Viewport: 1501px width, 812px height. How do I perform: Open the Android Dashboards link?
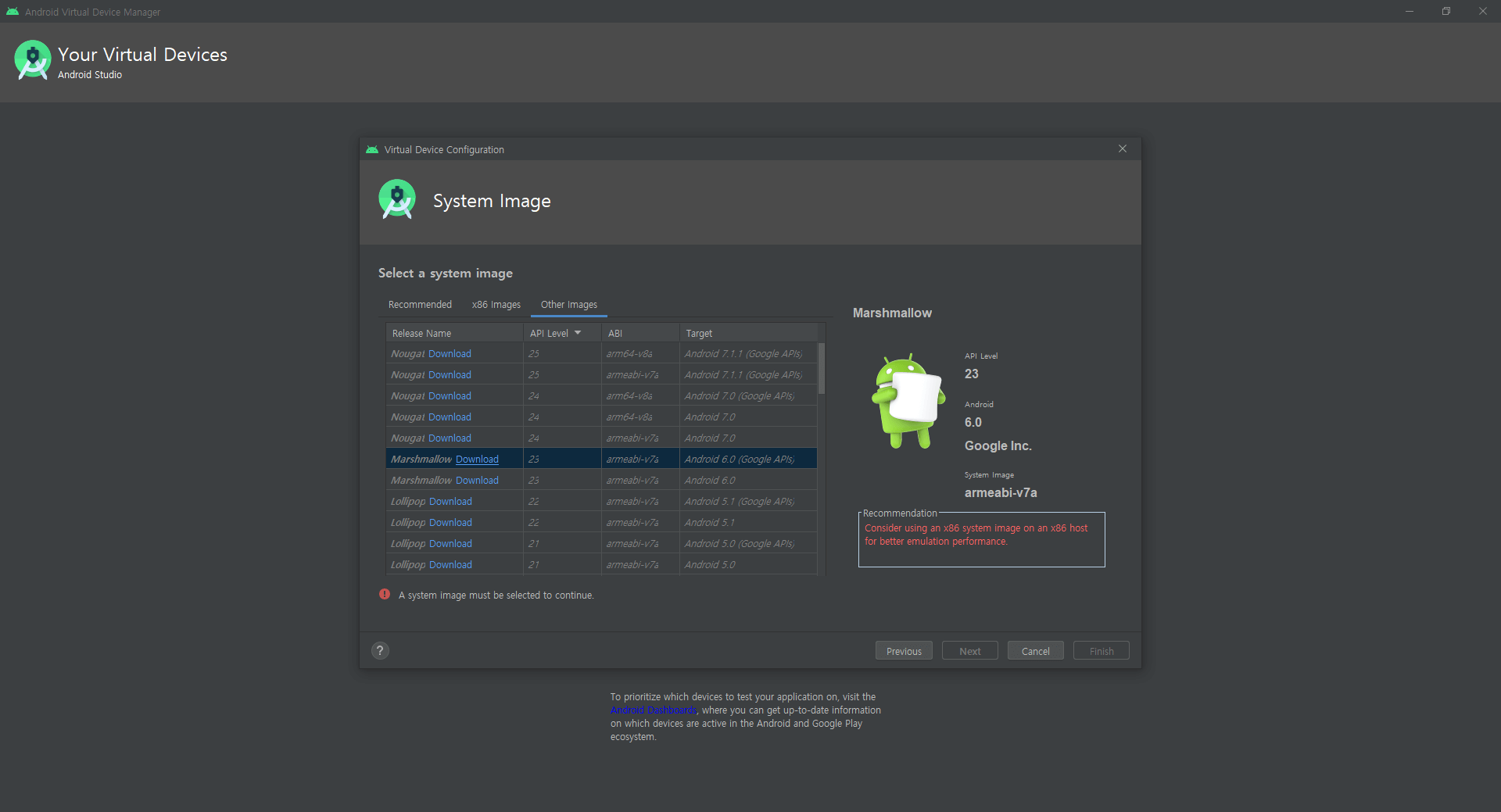pos(654,710)
